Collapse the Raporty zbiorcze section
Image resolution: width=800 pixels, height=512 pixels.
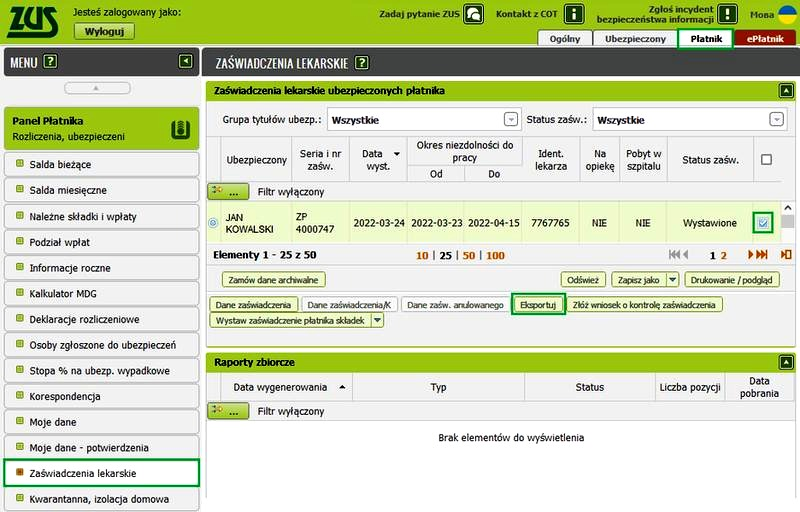786,363
